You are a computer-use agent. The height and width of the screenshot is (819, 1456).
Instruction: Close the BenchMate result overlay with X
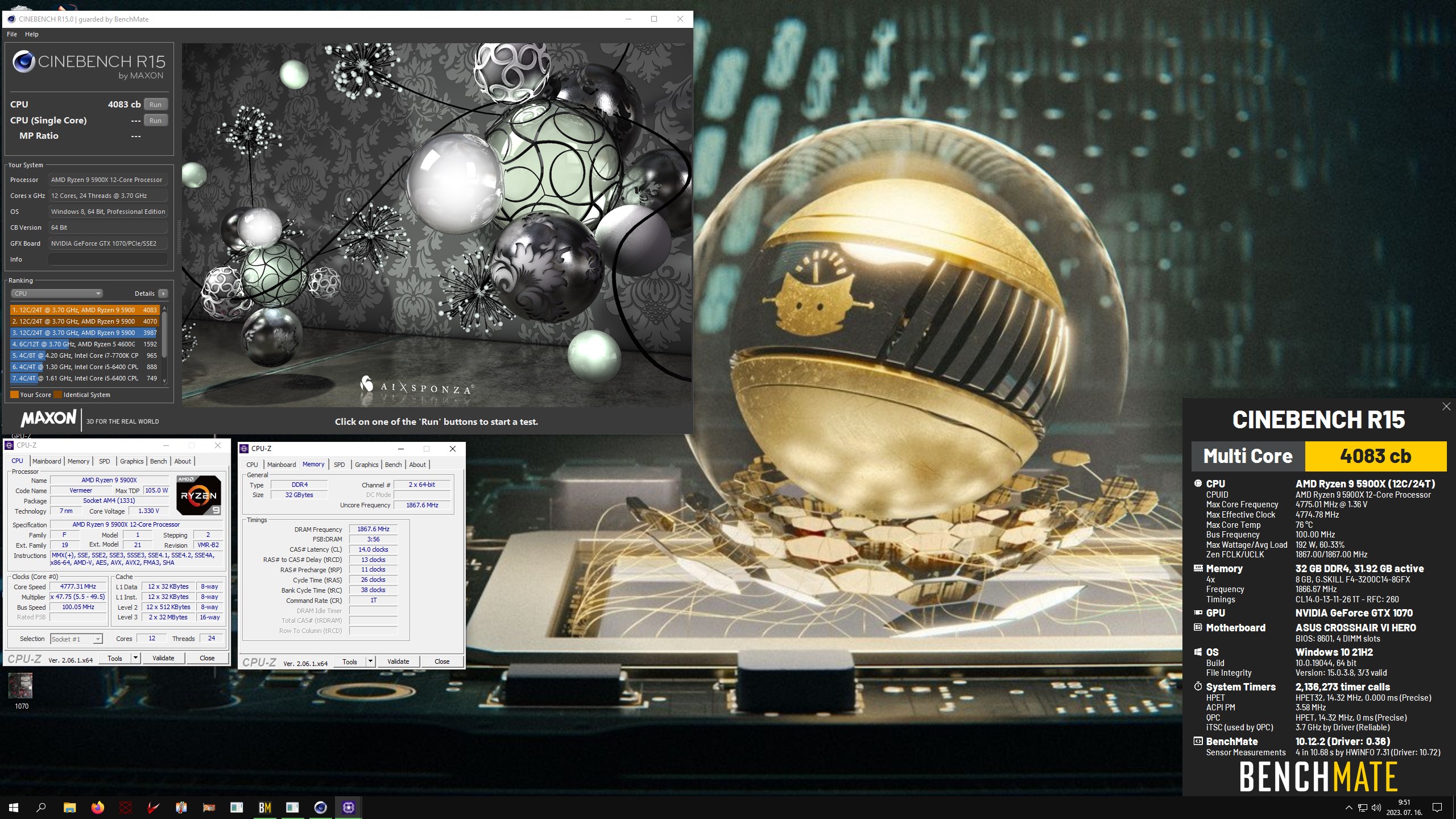pyautogui.click(x=1446, y=406)
